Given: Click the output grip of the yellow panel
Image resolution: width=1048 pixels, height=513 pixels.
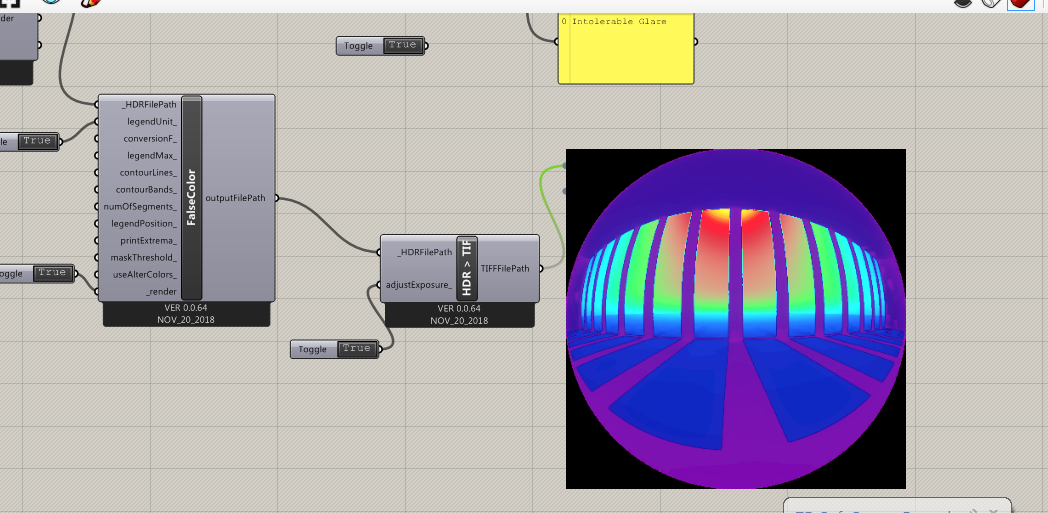Looking at the screenshot, I should (x=695, y=41).
